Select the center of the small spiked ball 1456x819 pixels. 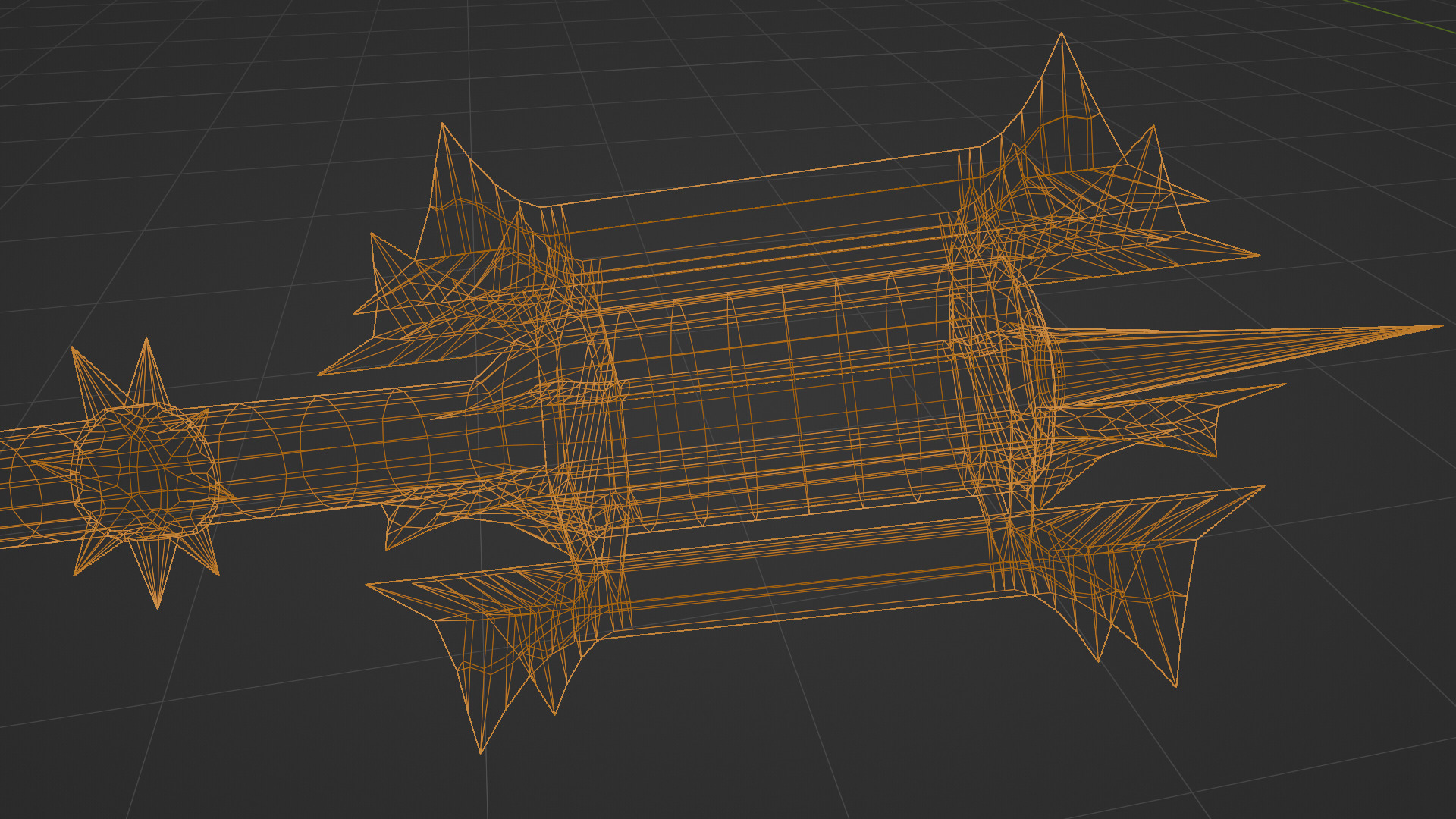[x=144, y=470]
